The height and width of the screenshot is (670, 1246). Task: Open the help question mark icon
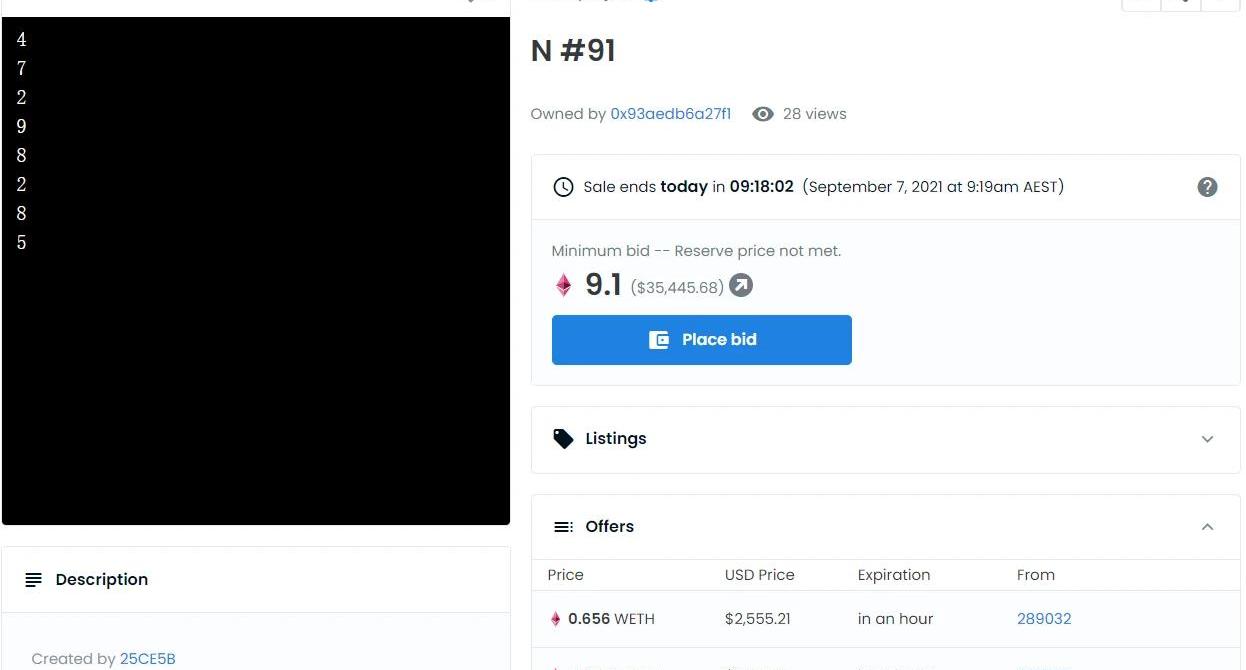click(1207, 187)
